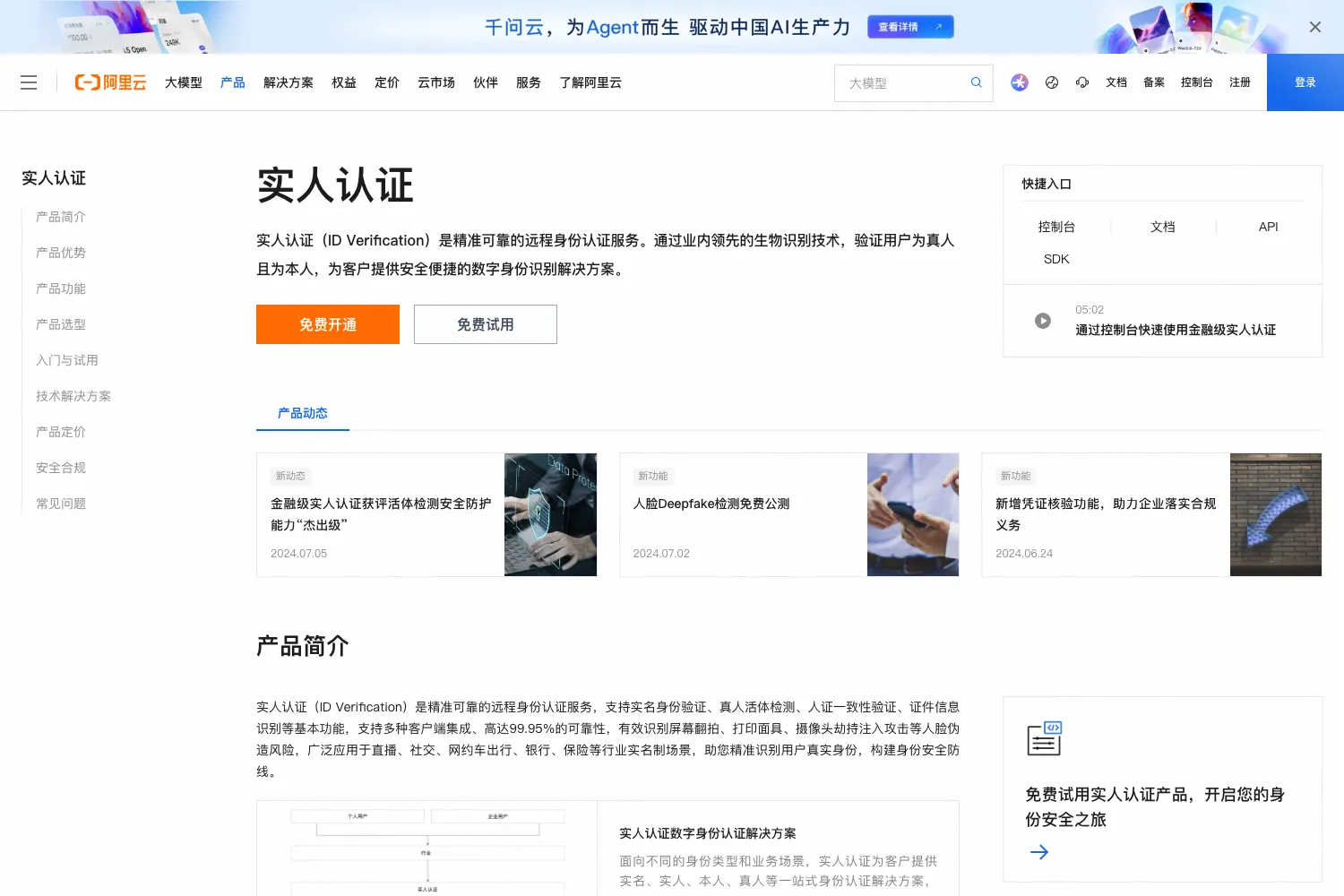Click date 2024.07.05 on first news card
This screenshot has height=896, width=1344.
click(299, 554)
